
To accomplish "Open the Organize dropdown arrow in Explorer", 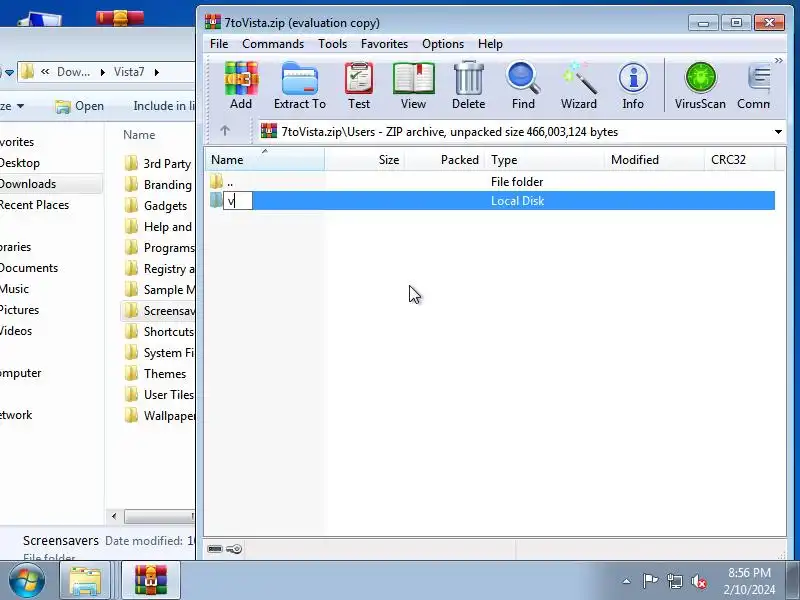I will click(x=20, y=106).
